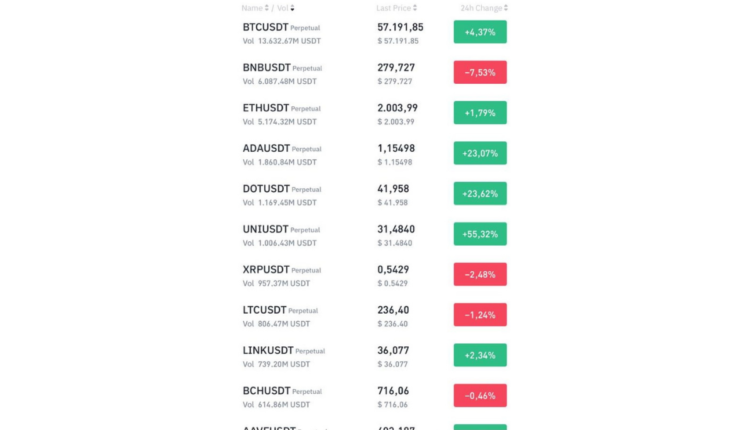Click the -1,24% badge for LTCUSDT
This screenshot has height=430, width=750.
pyautogui.click(x=480, y=315)
